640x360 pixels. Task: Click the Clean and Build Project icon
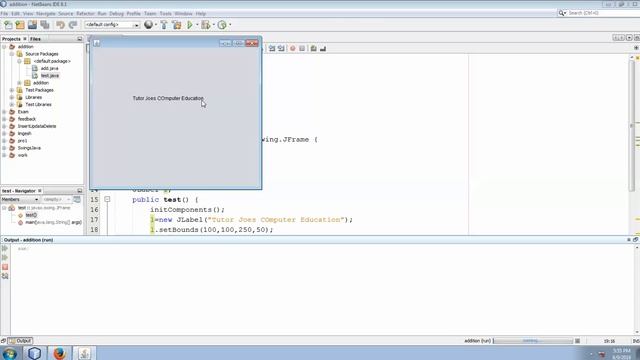tap(177, 25)
